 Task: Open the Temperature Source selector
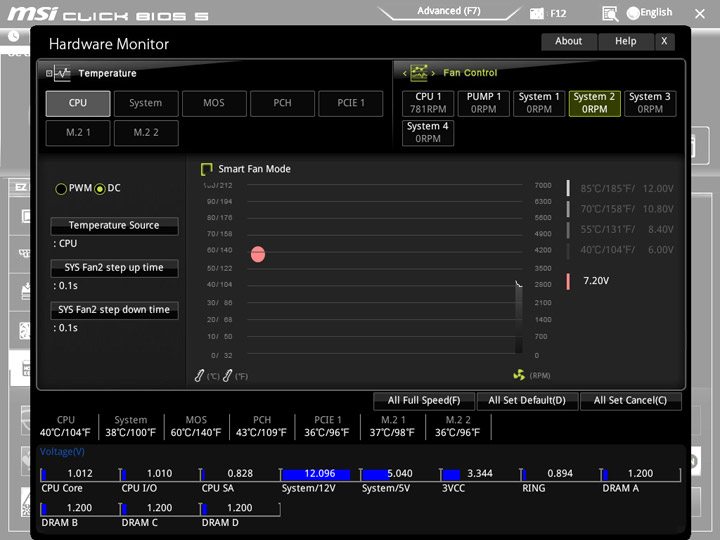click(114, 226)
